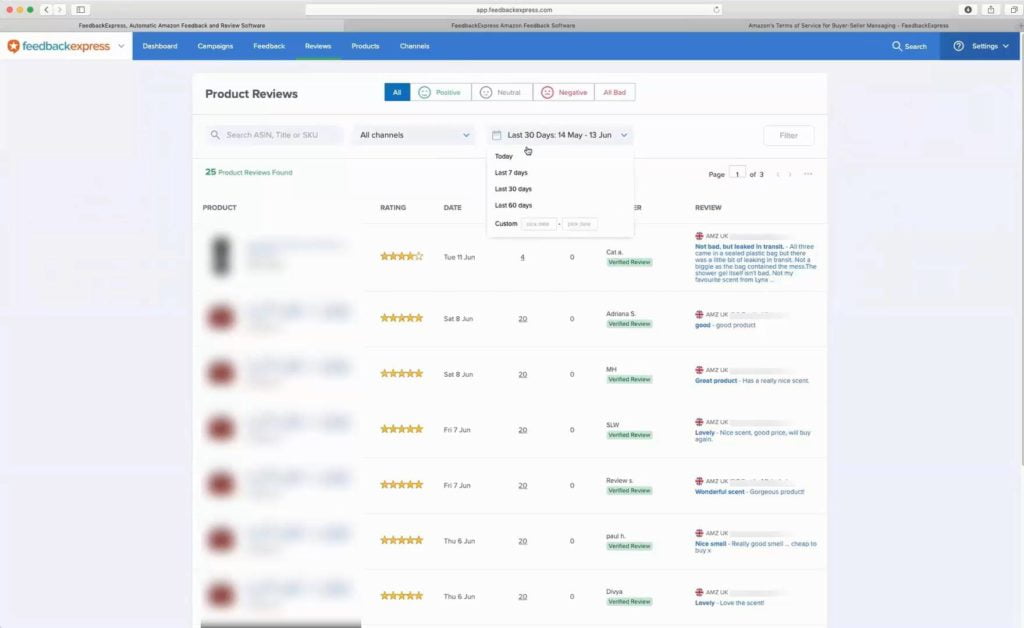The width and height of the screenshot is (1024, 628).
Task: Filter reviews by Positive smiley
Action: point(440,93)
